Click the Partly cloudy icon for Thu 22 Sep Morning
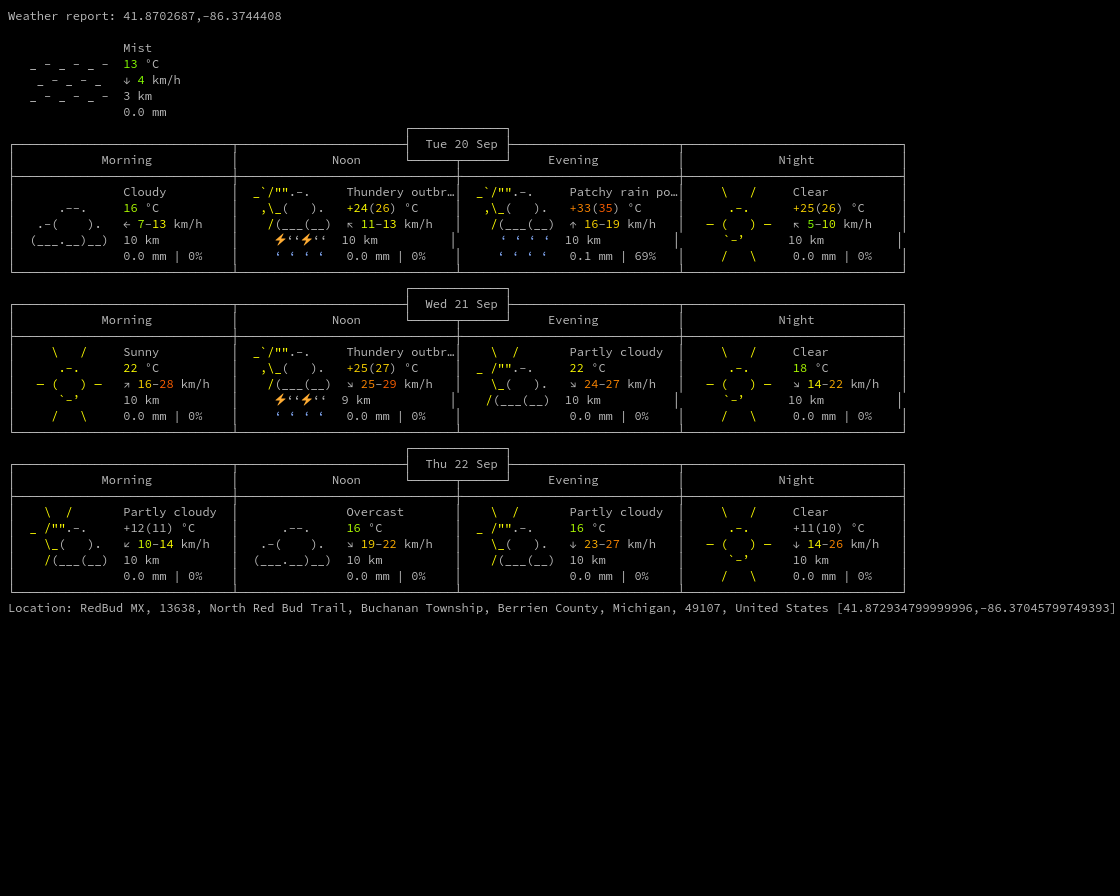1120x896 pixels. tap(69, 537)
